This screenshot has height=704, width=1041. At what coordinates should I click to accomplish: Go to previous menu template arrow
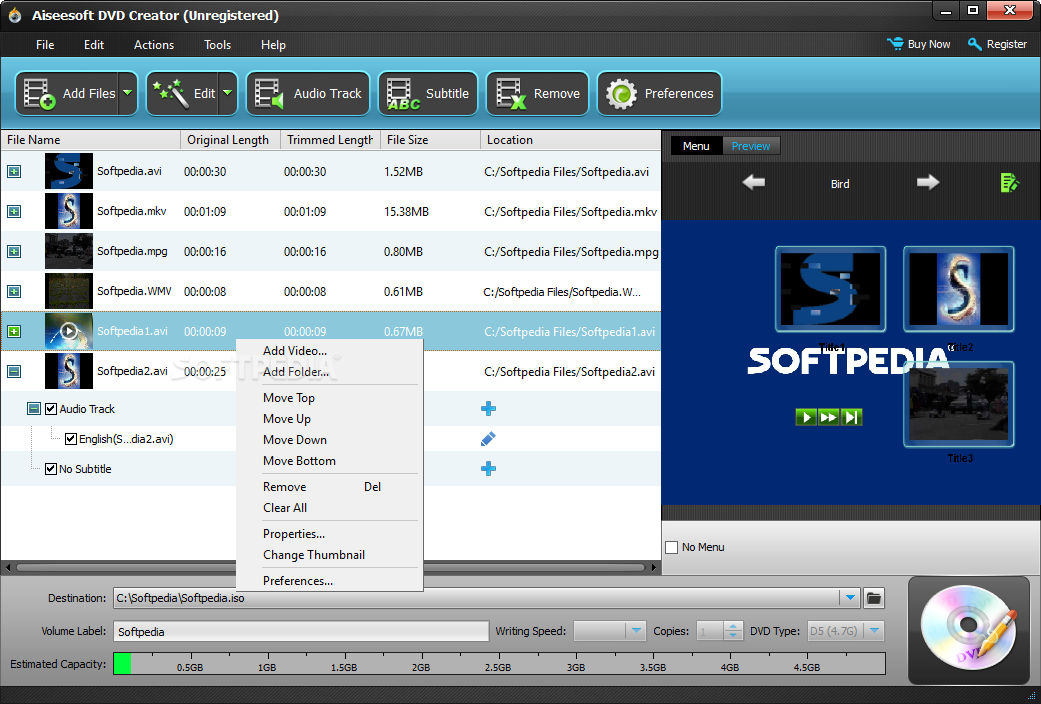(x=754, y=183)
